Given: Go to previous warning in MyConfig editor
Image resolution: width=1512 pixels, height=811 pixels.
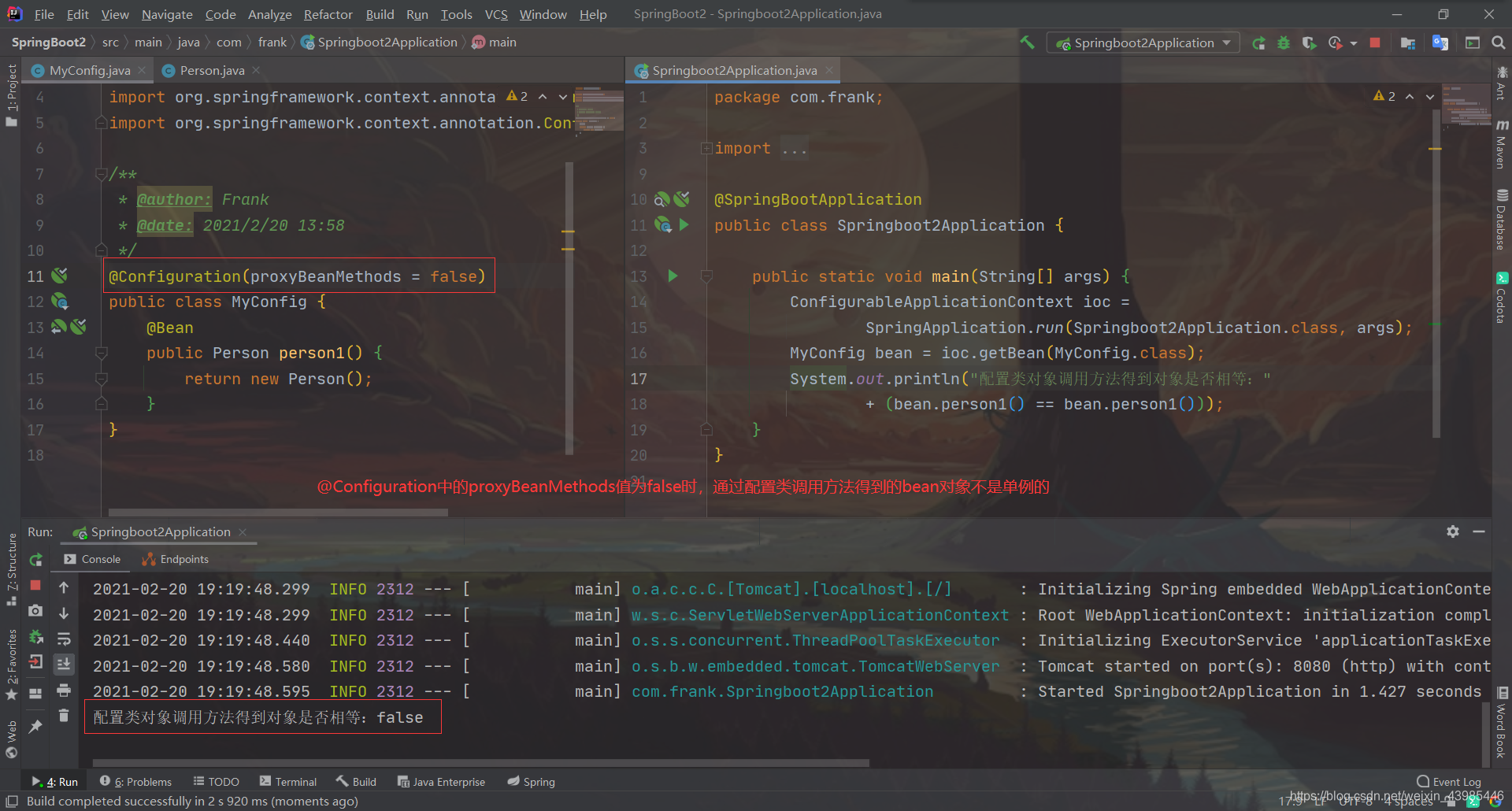Looking at the screenshot, I should [543, 96].
